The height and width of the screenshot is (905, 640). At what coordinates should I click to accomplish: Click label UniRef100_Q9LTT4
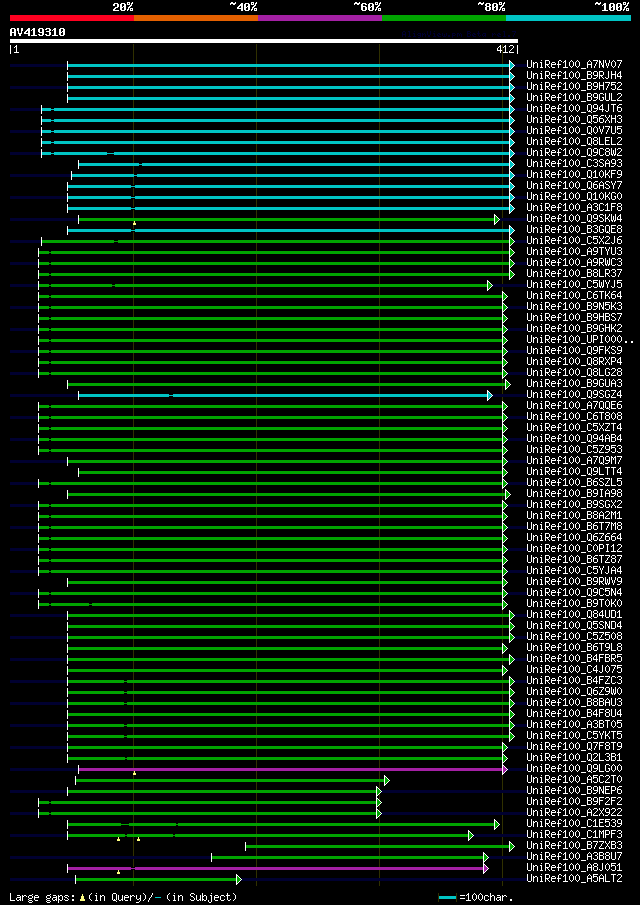574,472
